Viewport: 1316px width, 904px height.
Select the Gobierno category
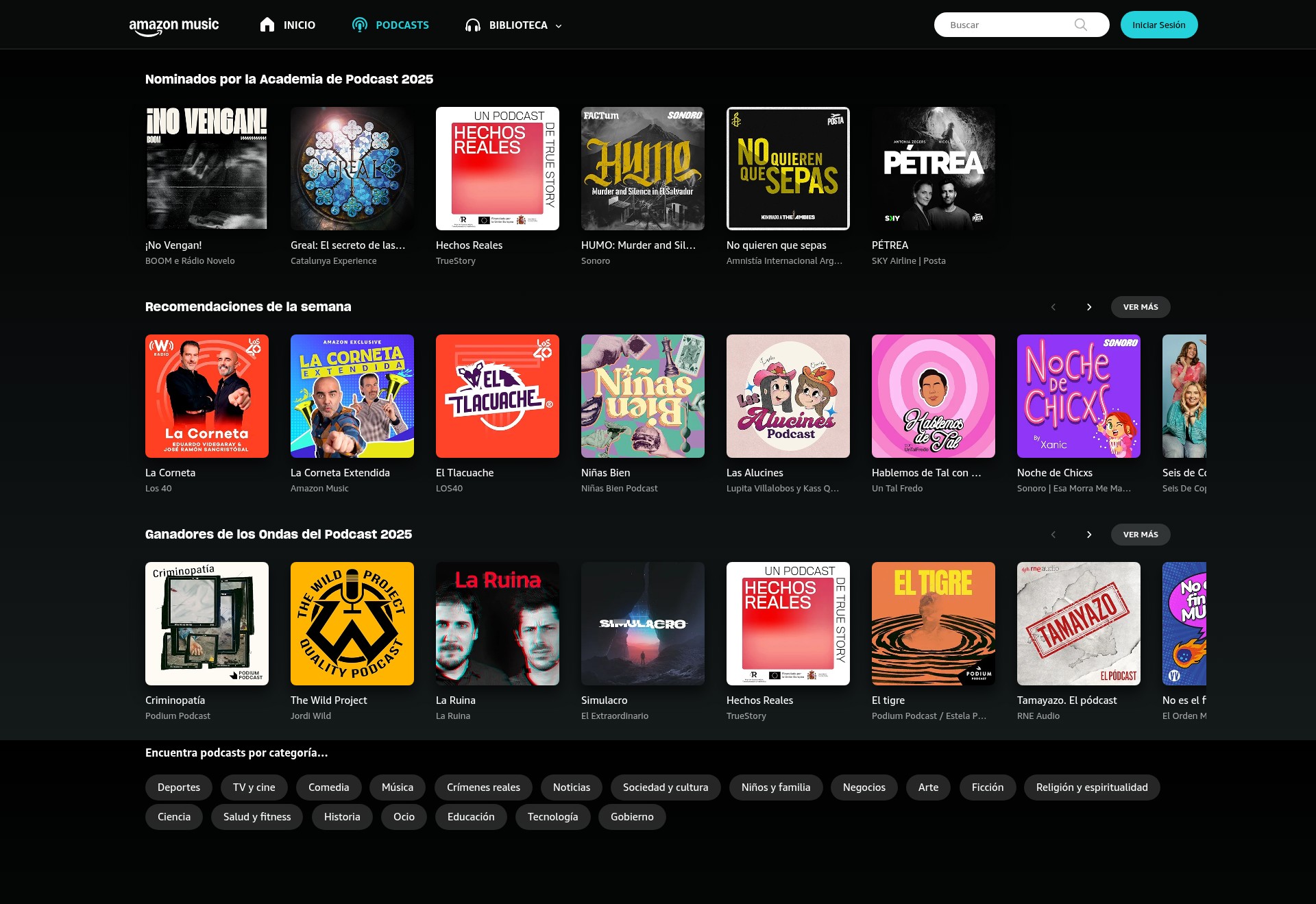click(x=632, y=817)
